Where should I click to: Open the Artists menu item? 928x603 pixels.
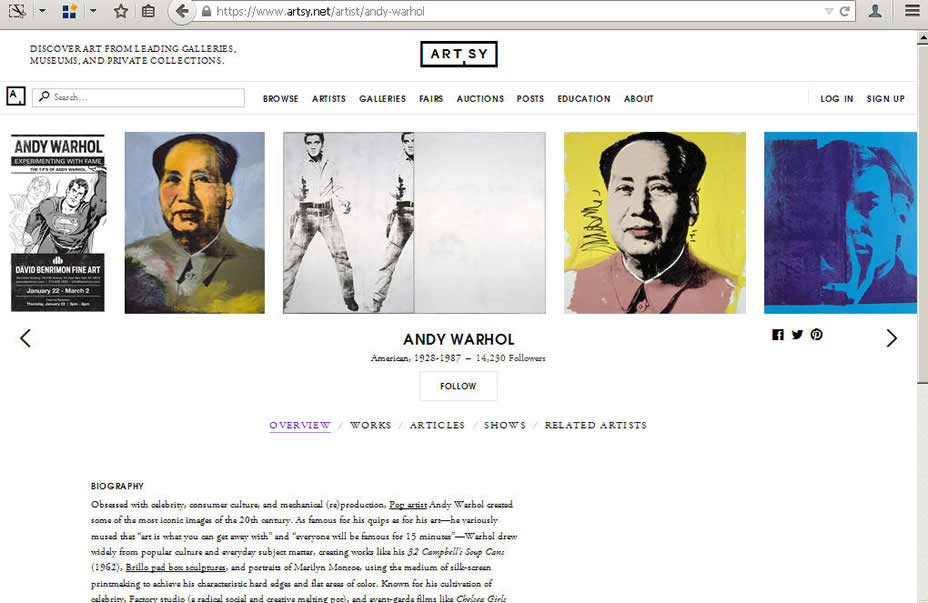[329, 99]
